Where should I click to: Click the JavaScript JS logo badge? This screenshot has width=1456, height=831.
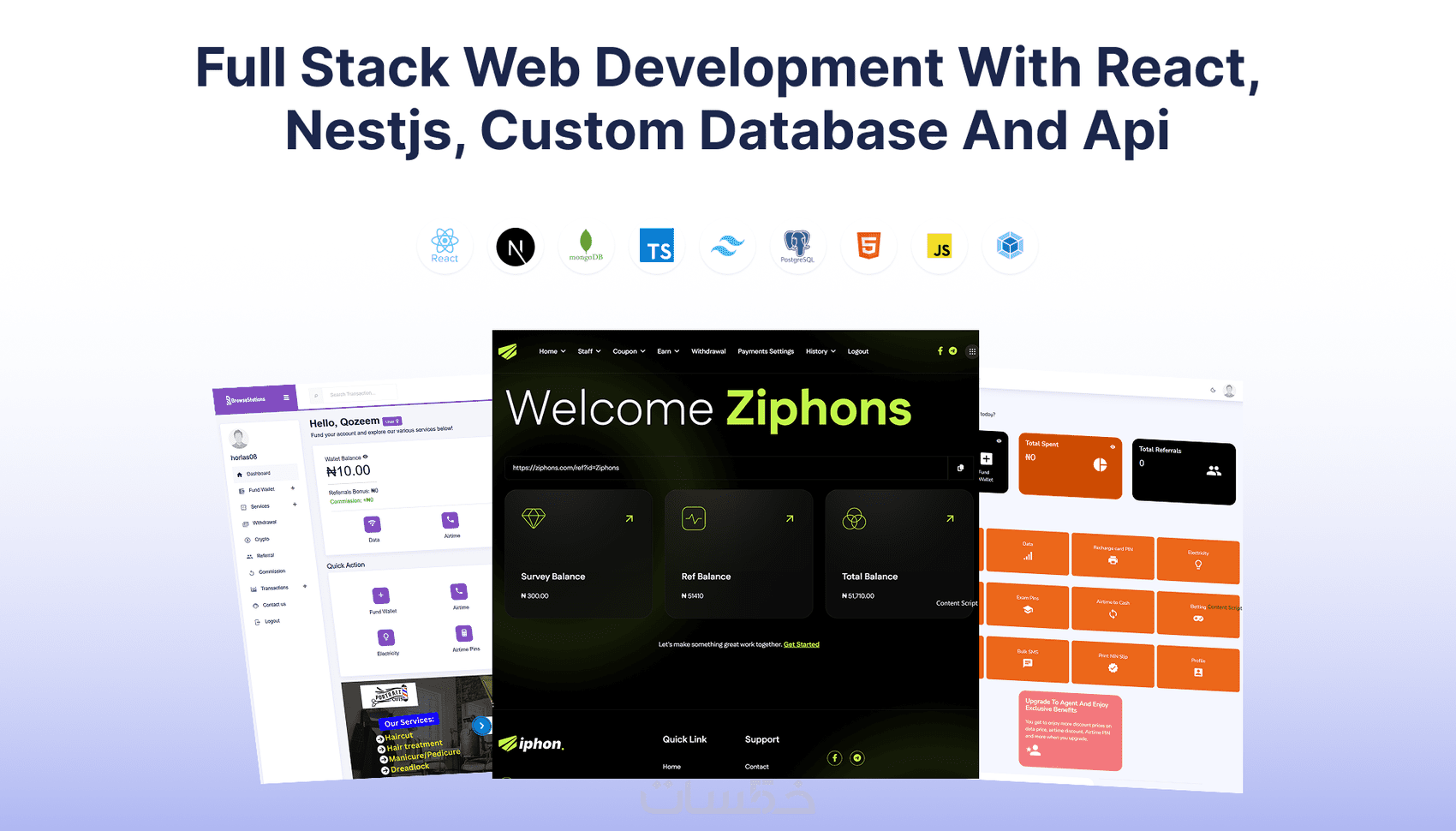tap(940, 247)
